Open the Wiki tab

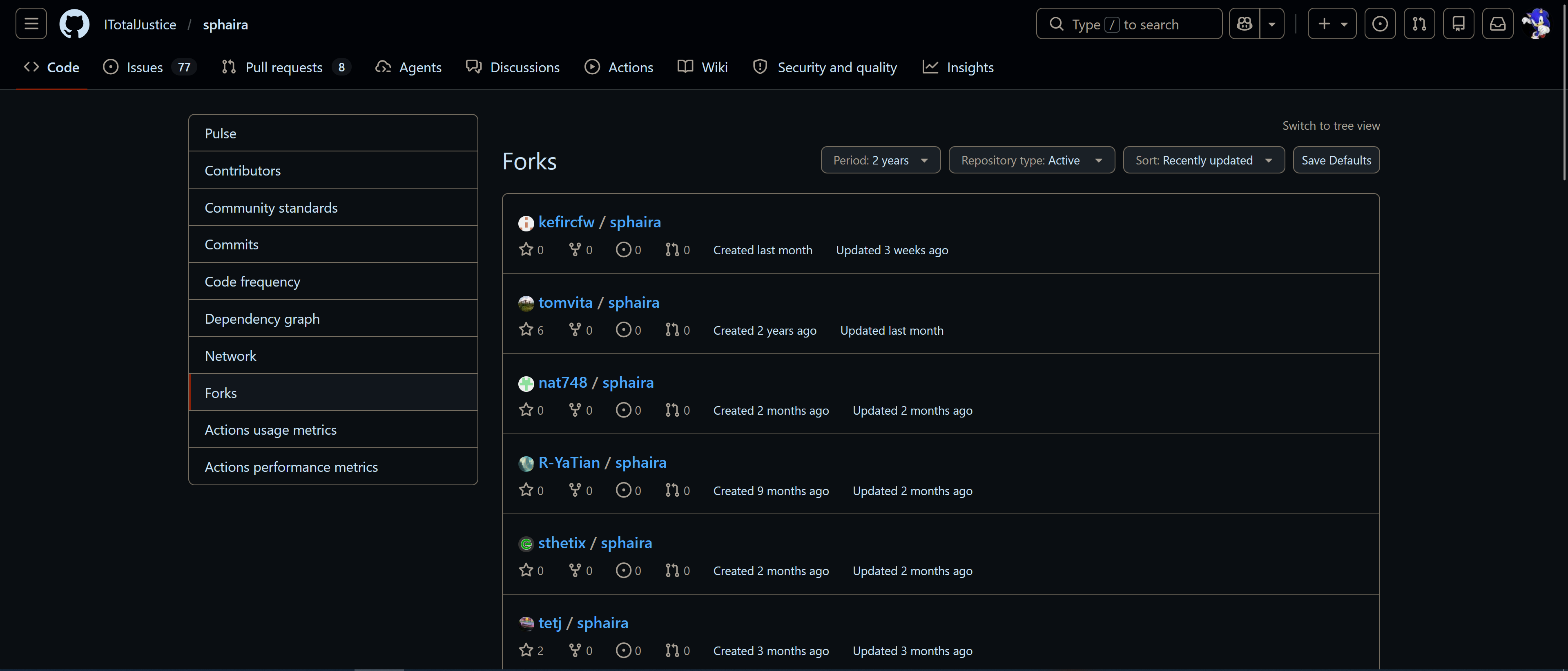(x=703, y=67)
